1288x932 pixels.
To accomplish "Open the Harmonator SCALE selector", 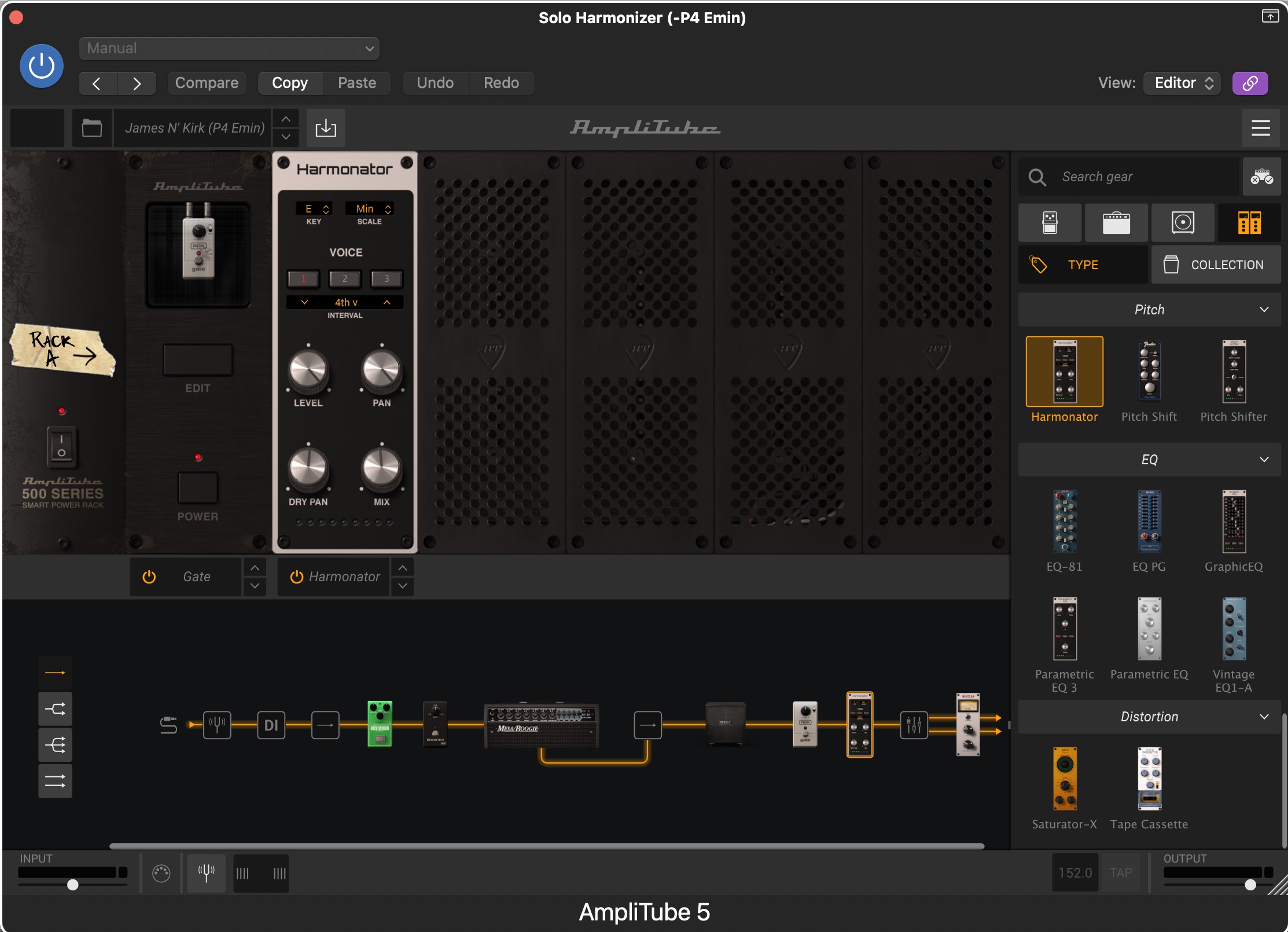I will [x=370, y=208].
